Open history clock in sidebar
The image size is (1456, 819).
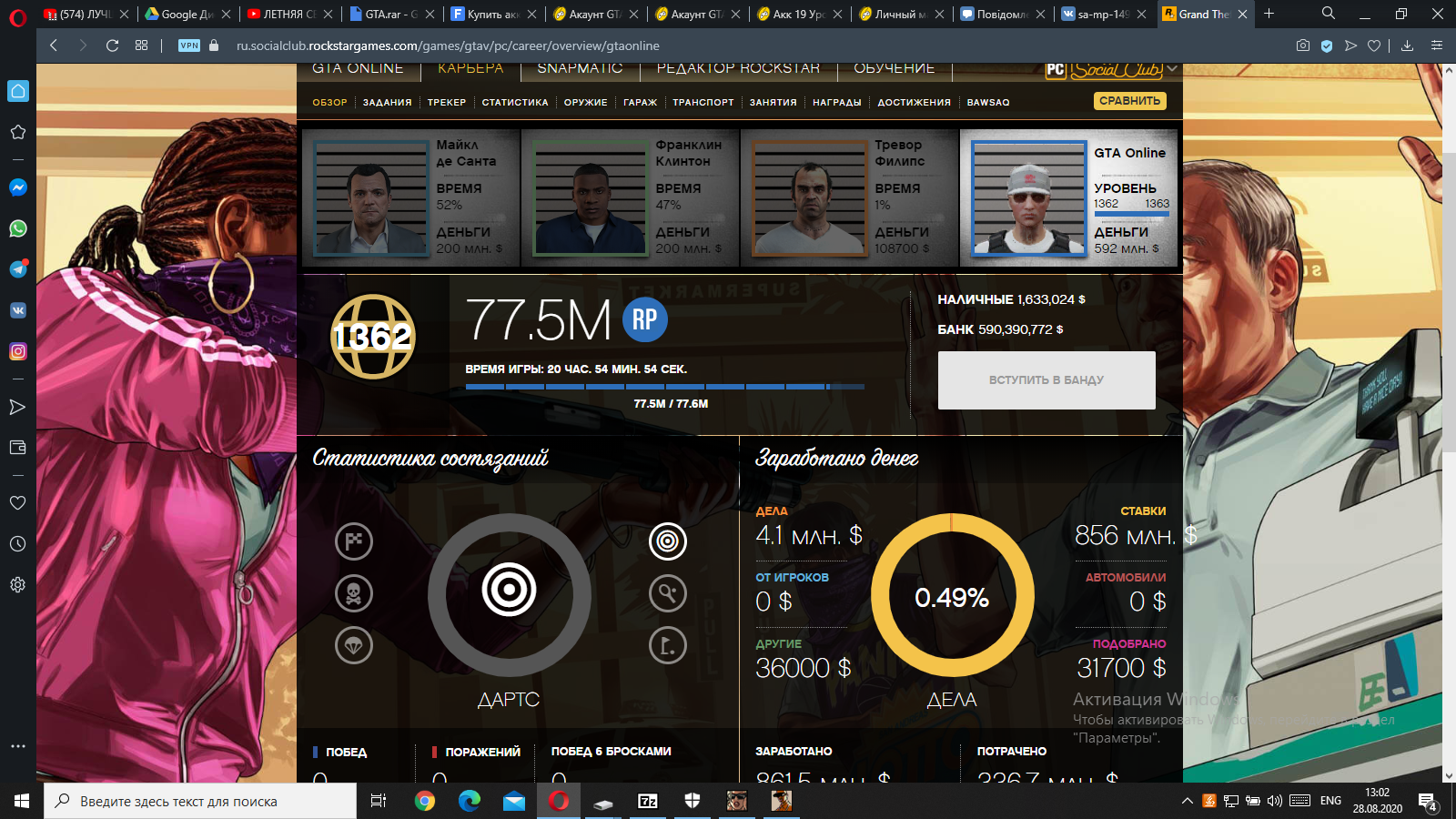pyautogui.click(x=18, y=543)
